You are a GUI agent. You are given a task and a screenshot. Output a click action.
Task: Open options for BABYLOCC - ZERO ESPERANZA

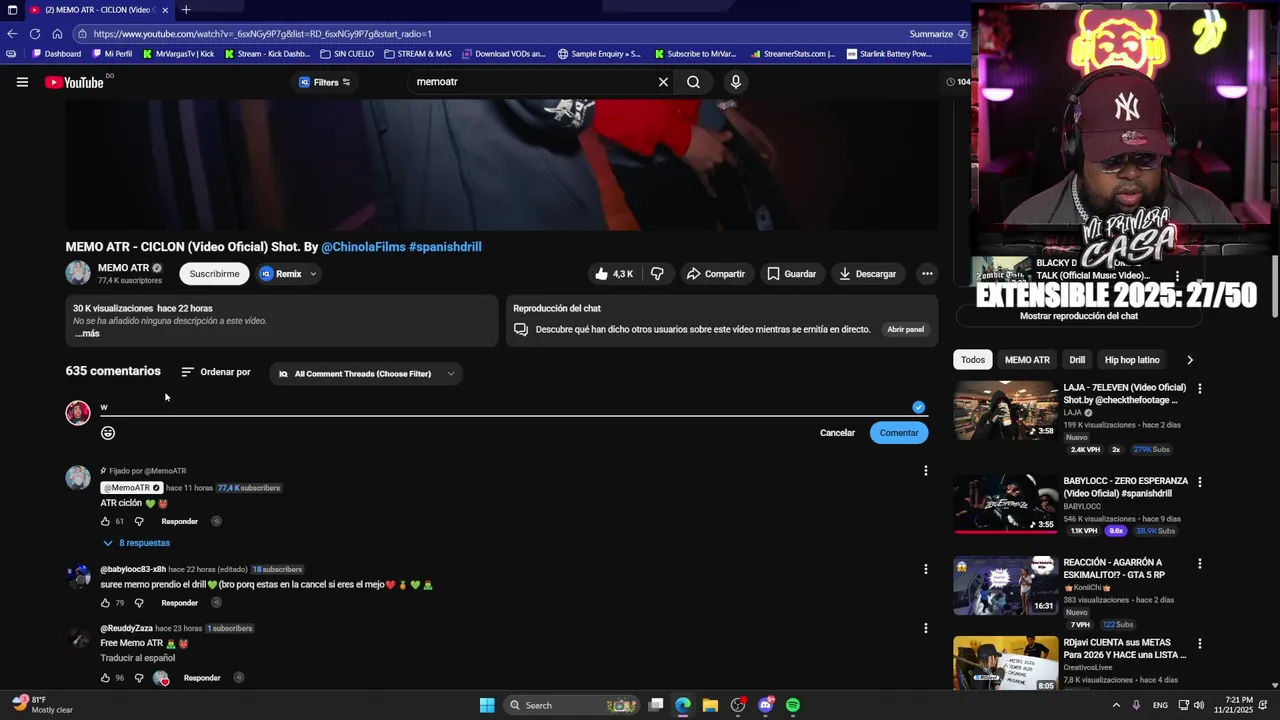[1200, 482]
